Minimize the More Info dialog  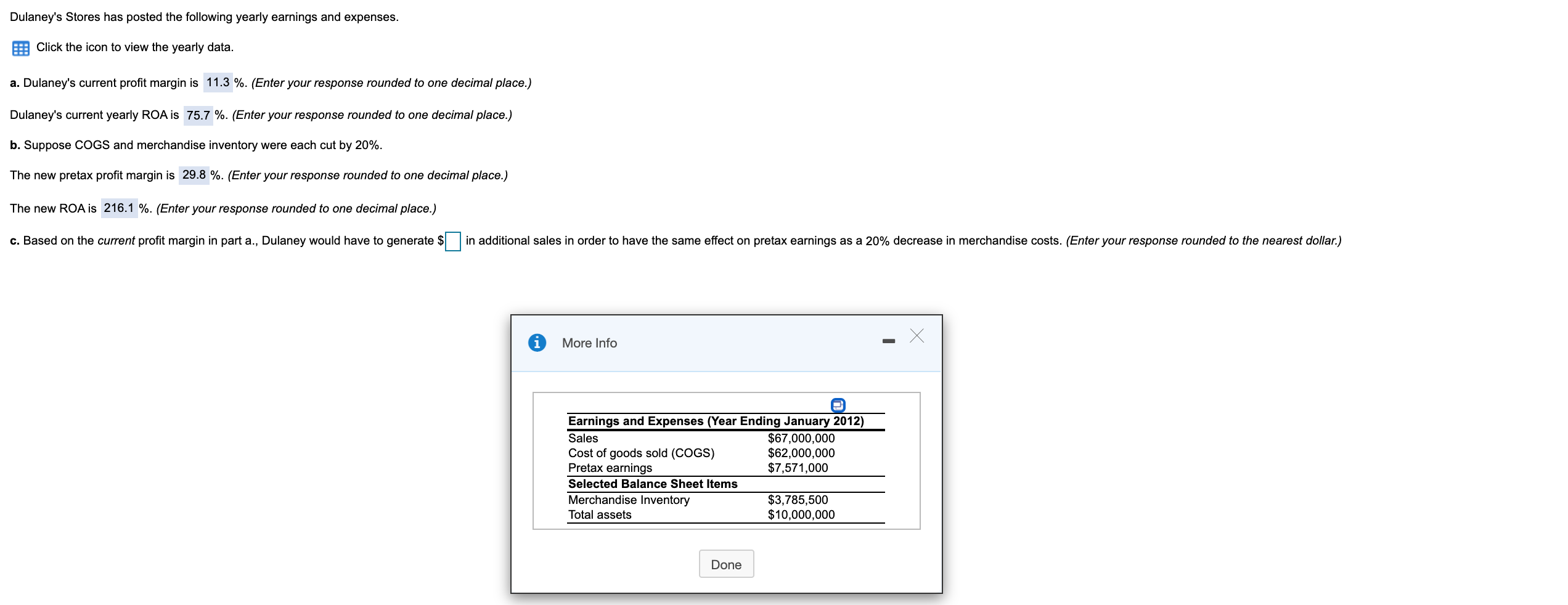[x=888, y=341]
